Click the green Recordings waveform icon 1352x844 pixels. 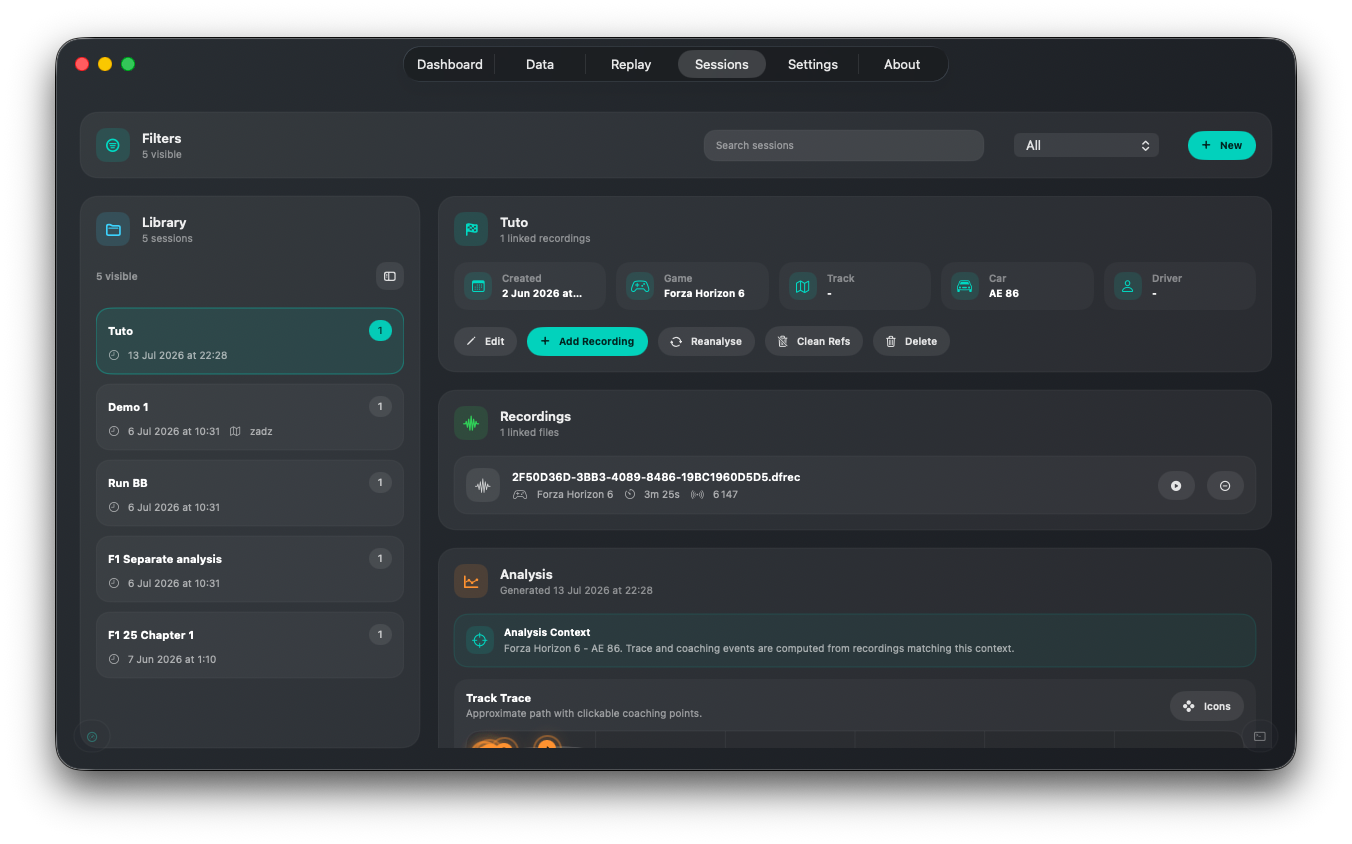(471, 423)
